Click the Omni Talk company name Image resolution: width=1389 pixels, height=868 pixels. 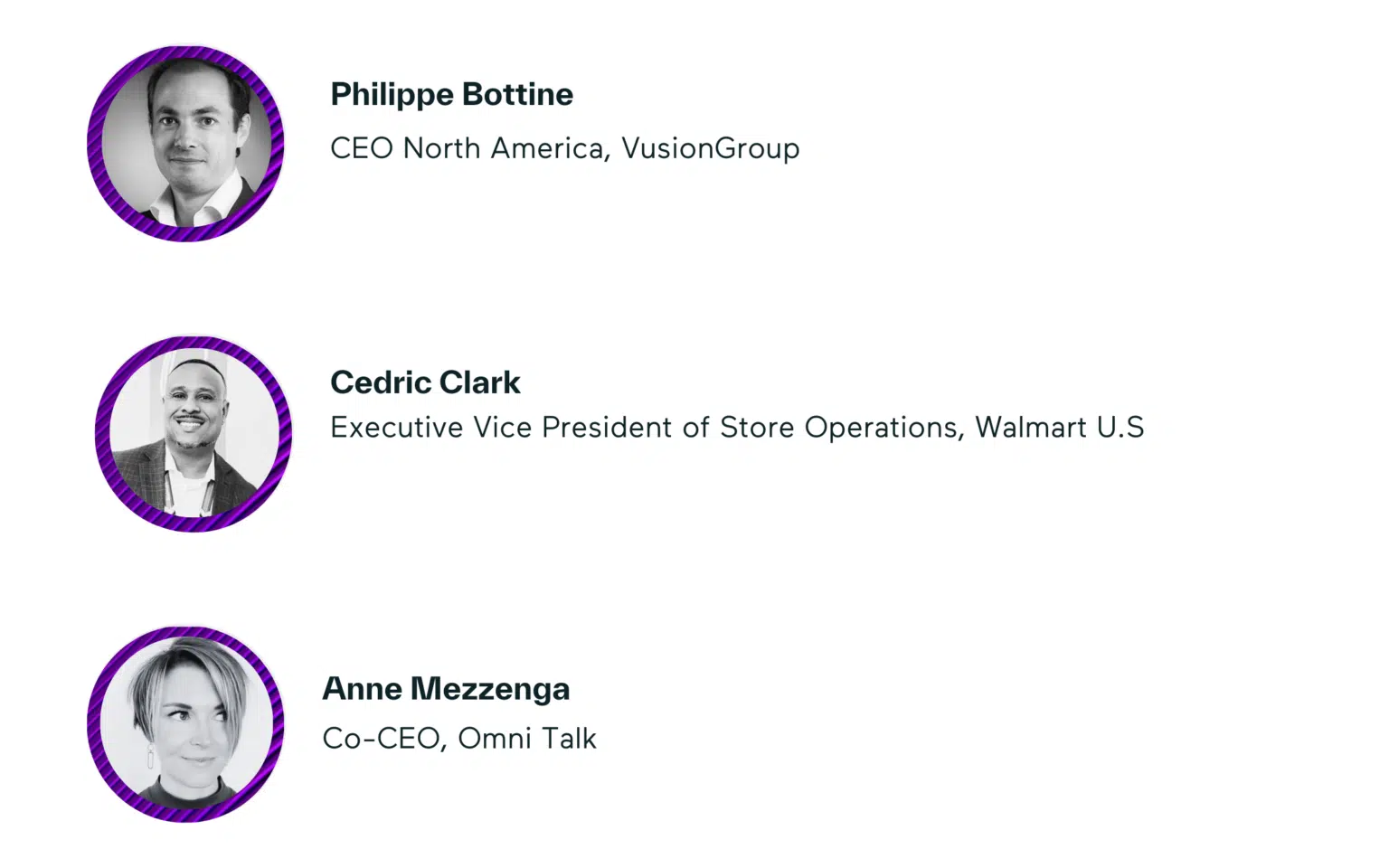point(527,739)
